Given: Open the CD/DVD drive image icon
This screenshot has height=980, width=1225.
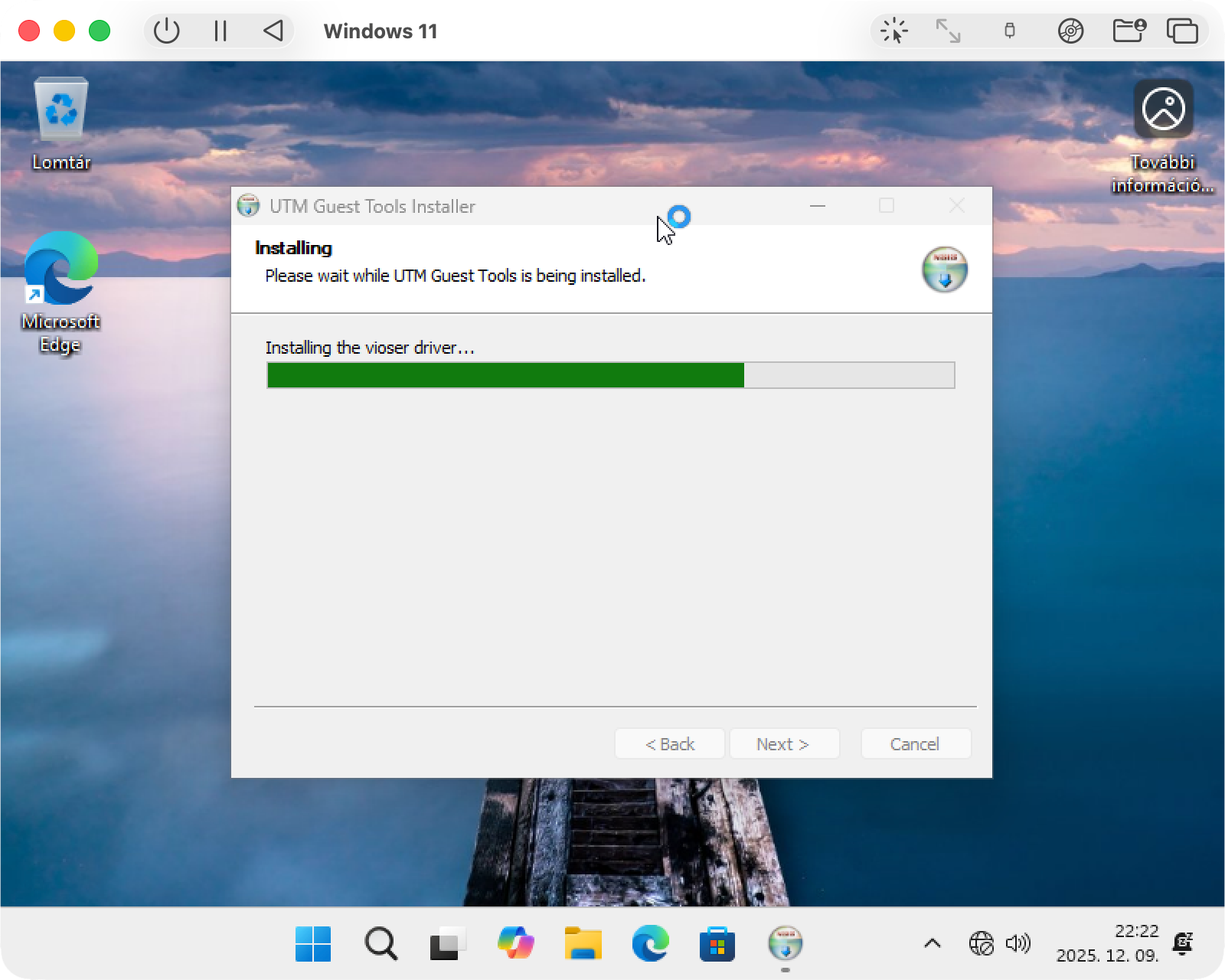Looking at the screenshot, I should (1070, 31).
